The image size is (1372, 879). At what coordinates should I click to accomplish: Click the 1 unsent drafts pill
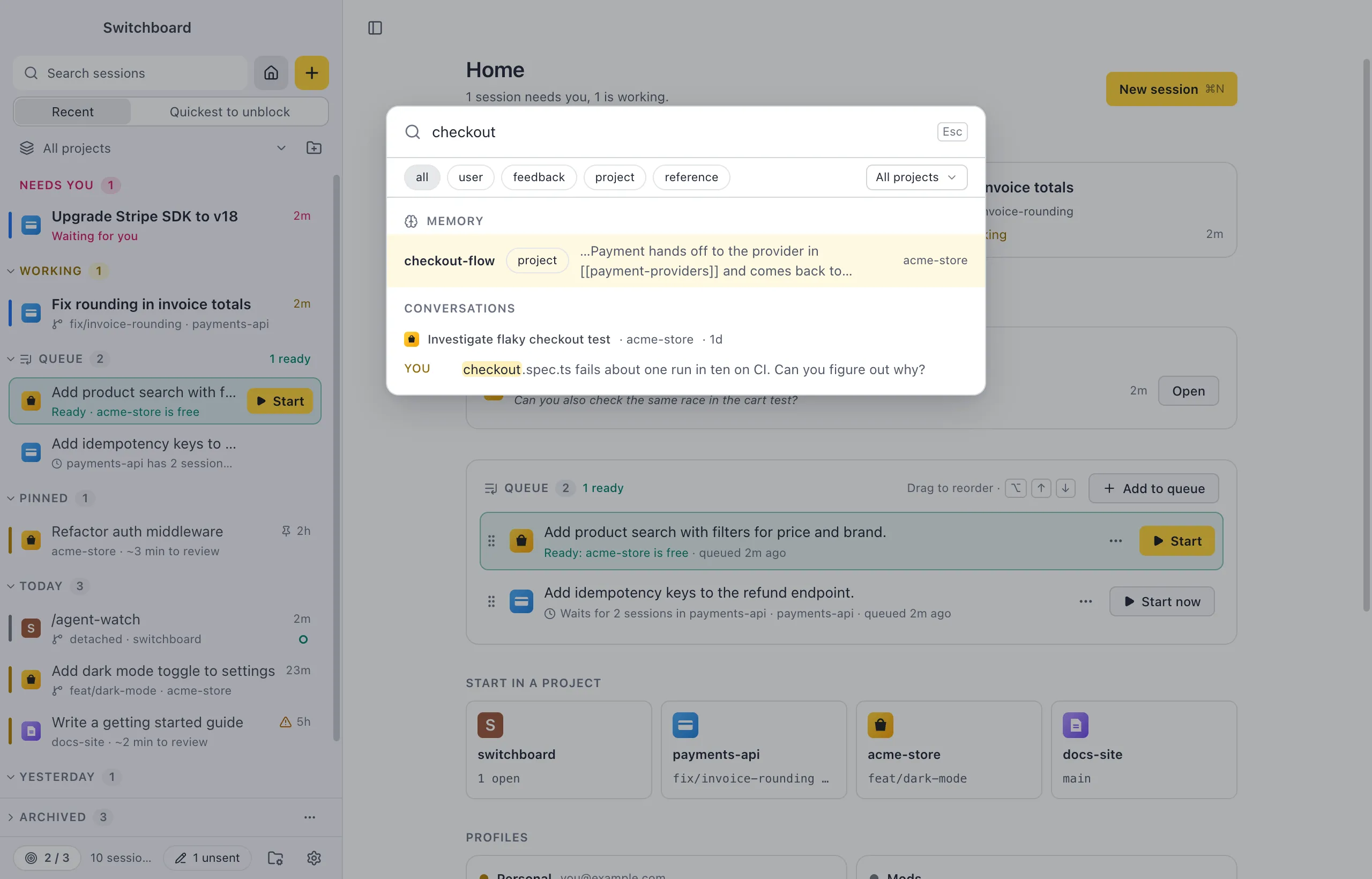[x=207, y=858]
